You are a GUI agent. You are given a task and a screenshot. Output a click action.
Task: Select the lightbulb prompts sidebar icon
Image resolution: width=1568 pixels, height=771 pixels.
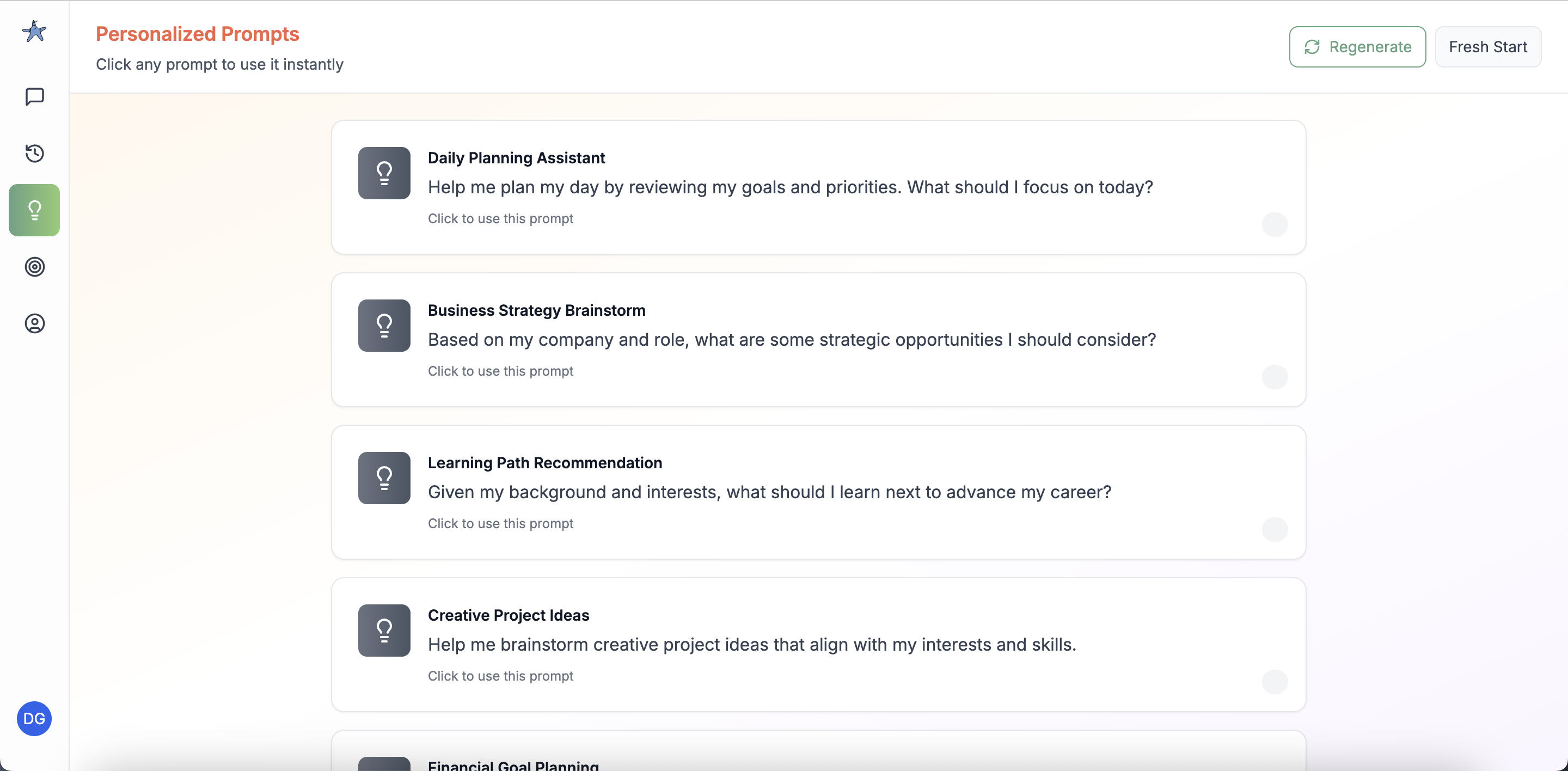coord(34,210)
